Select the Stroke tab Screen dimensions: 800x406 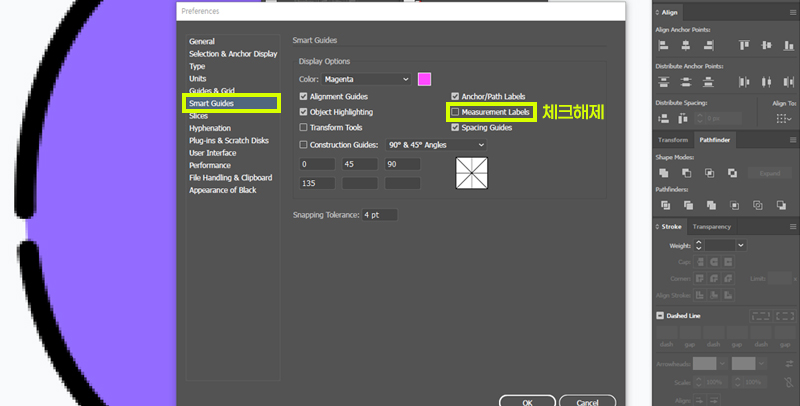click(671, 226)
